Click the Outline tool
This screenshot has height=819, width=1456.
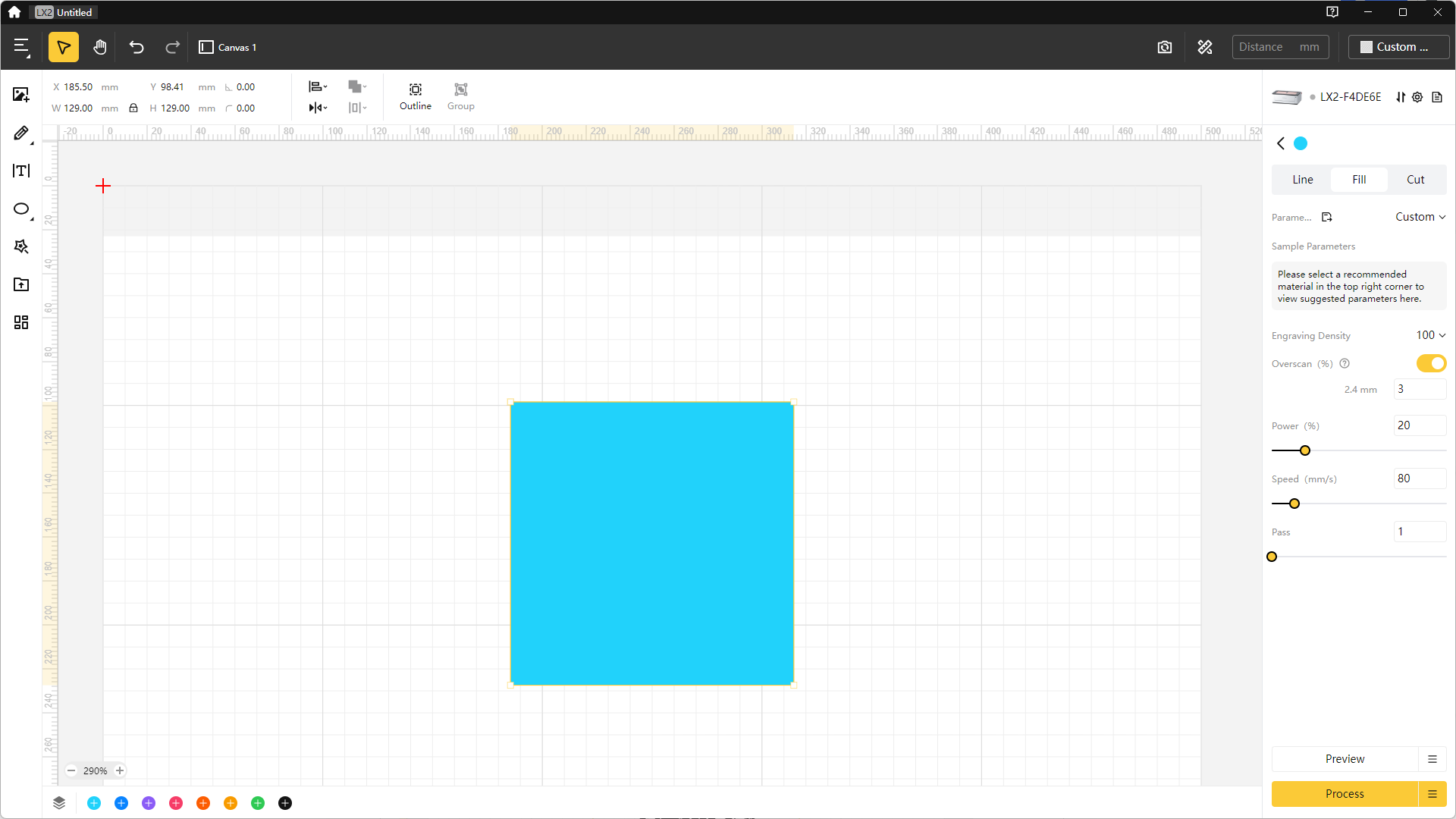pyautogui.click(x=416, y=96)
